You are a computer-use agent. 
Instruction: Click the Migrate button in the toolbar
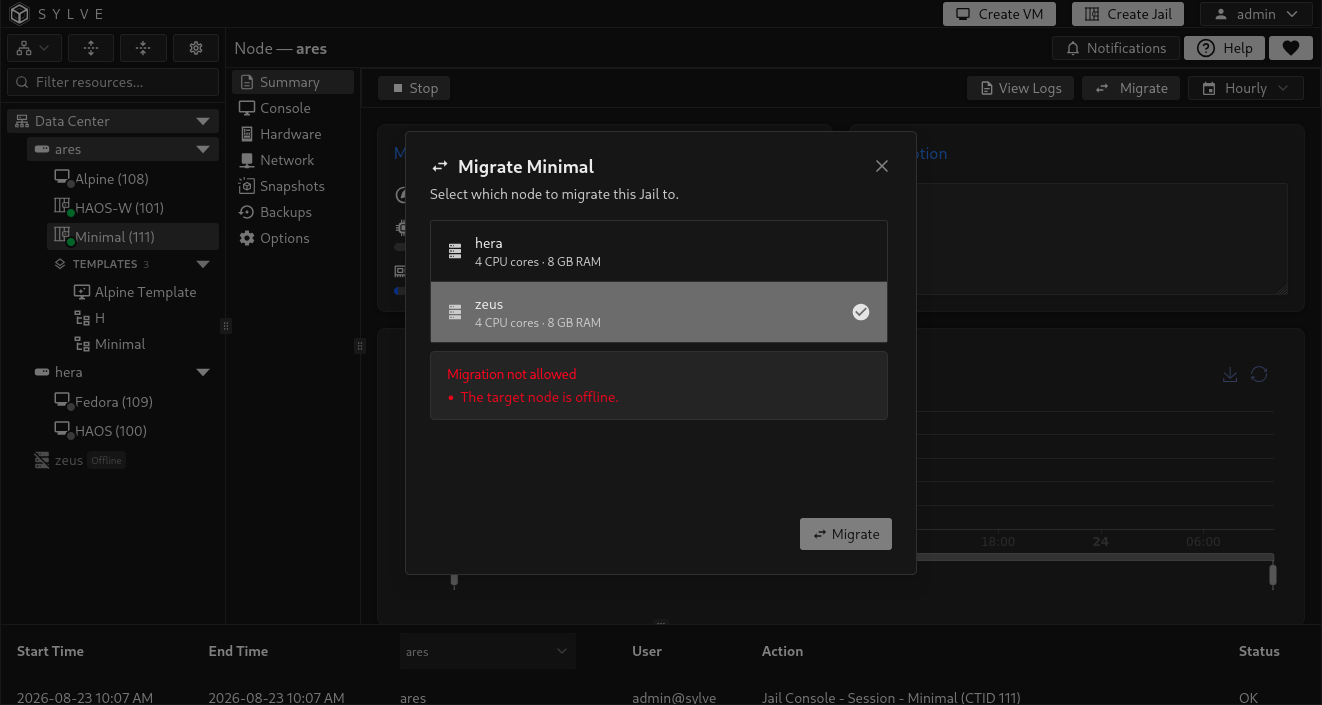1132,88
